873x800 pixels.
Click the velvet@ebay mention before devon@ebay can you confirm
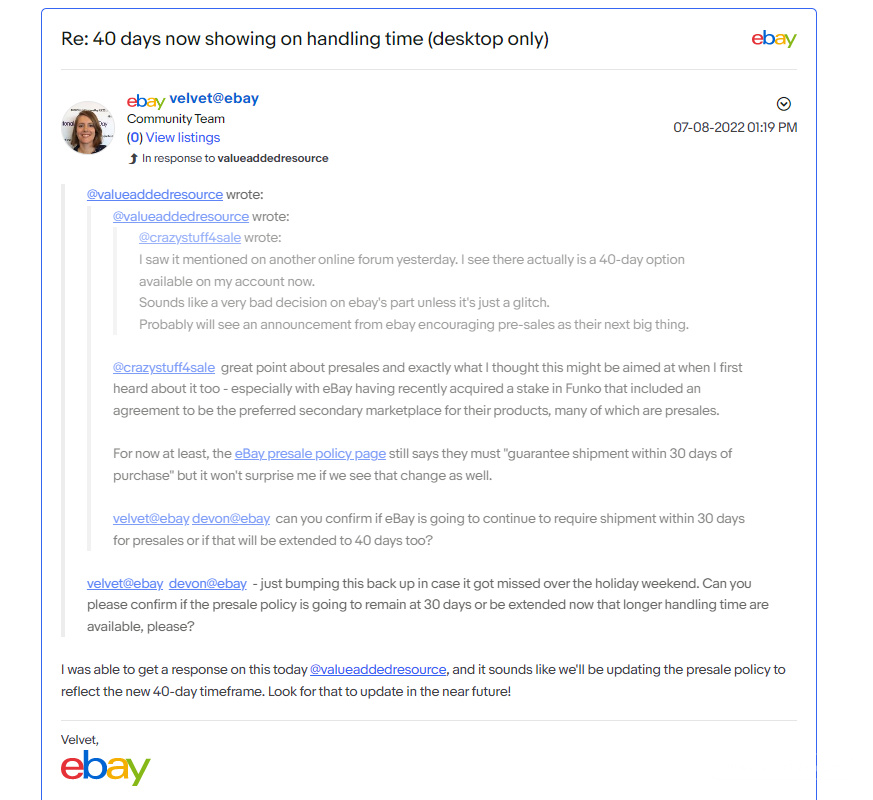click(151, 518)
